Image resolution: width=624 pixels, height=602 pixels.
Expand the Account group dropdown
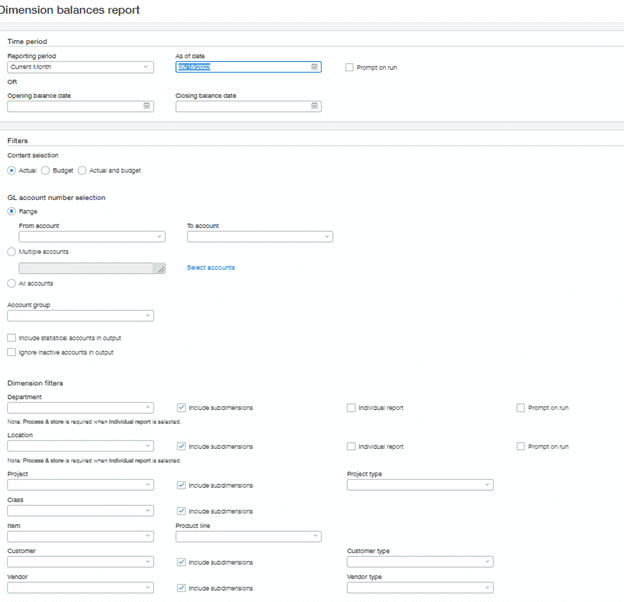80,316
